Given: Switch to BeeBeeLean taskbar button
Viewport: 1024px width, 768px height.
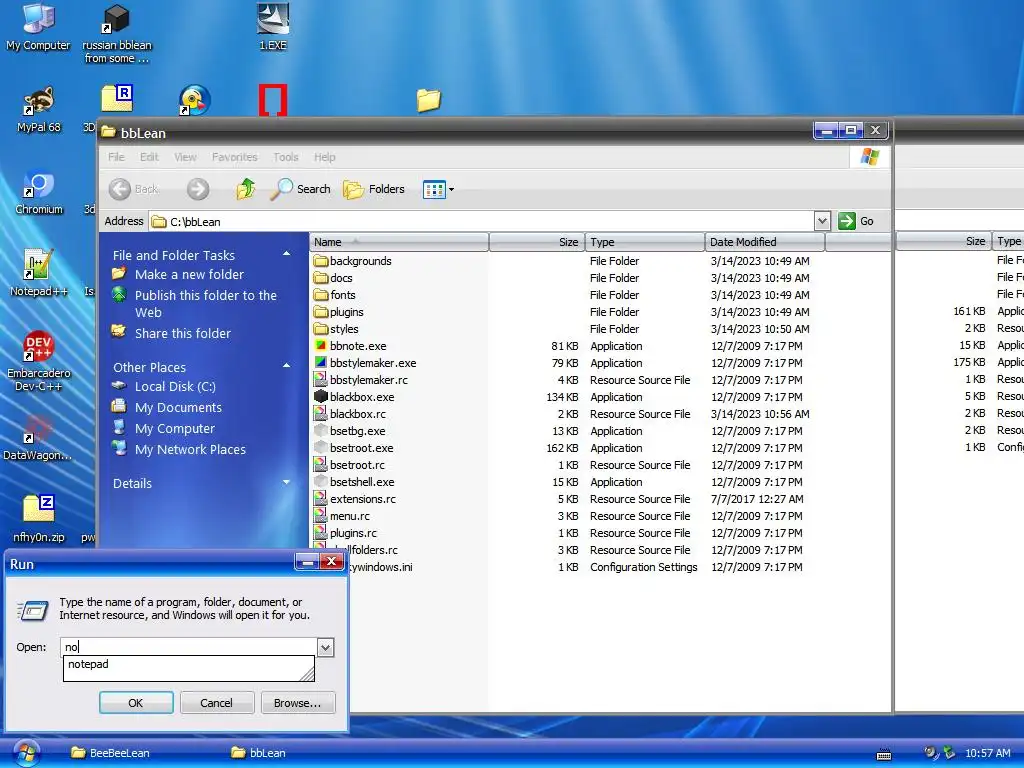Looking at the screenshot, I should [110, 752].
